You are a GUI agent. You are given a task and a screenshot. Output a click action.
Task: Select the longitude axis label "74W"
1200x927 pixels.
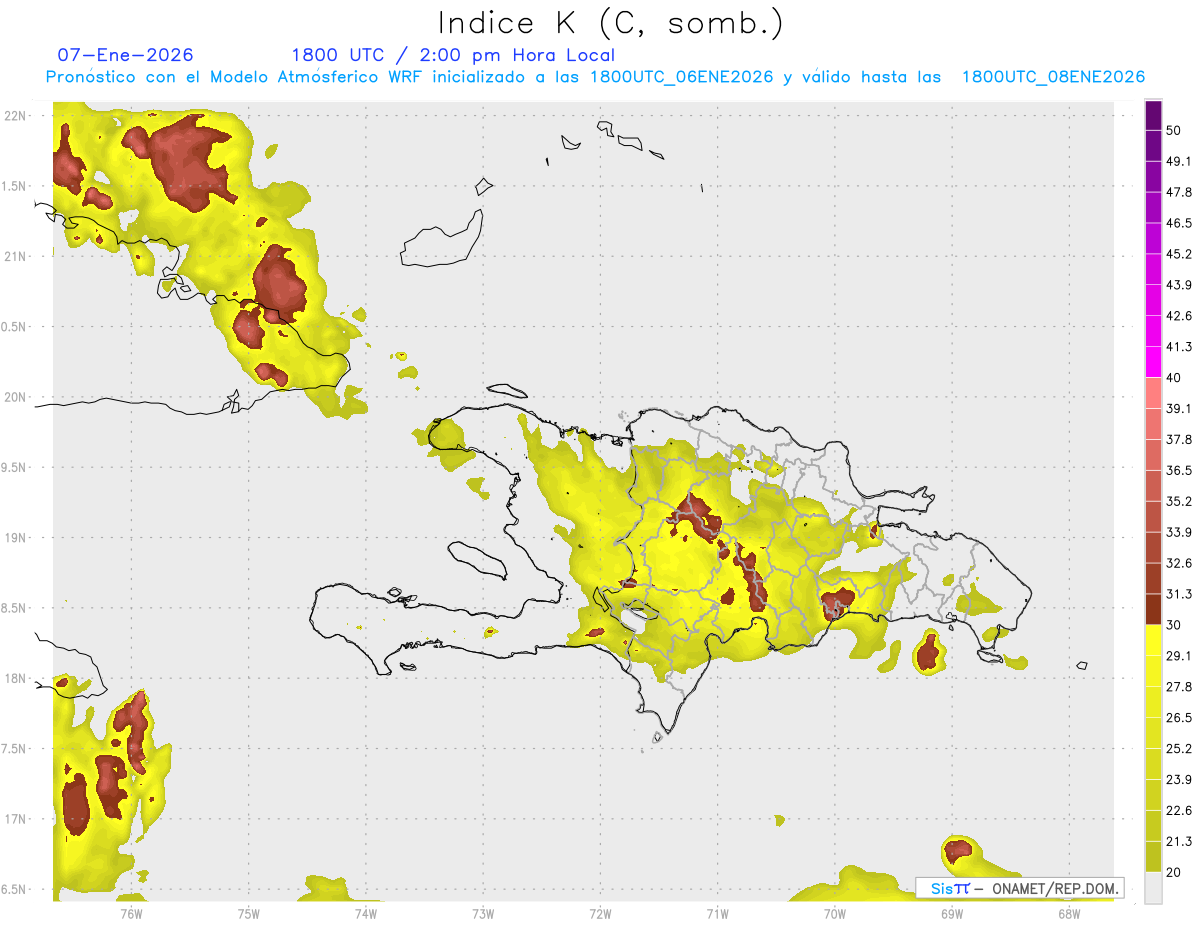click(x=366, y=914)
